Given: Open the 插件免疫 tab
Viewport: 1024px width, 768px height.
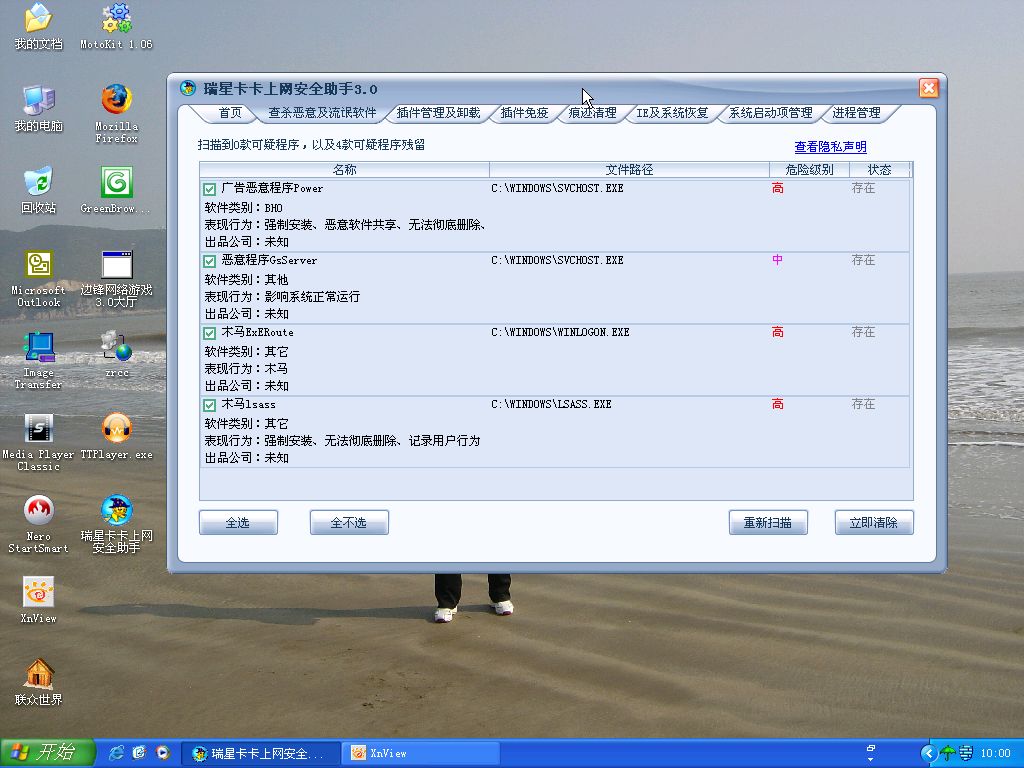Looking at the screenshot, I should 524,113.
